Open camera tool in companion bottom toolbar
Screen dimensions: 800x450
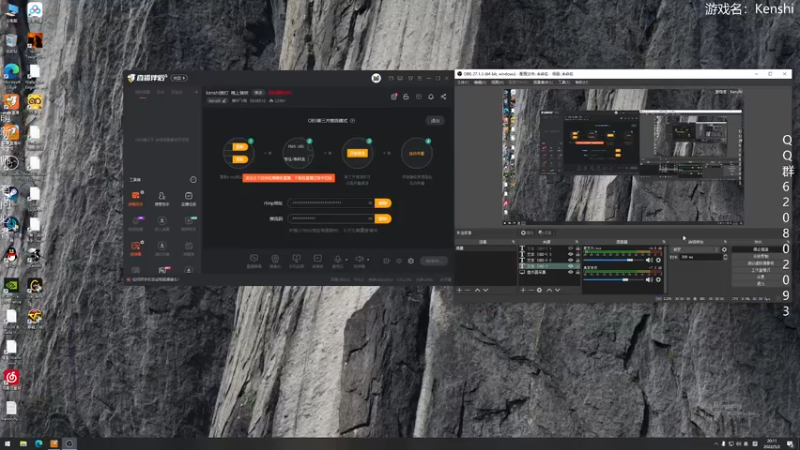pos(275,260)
